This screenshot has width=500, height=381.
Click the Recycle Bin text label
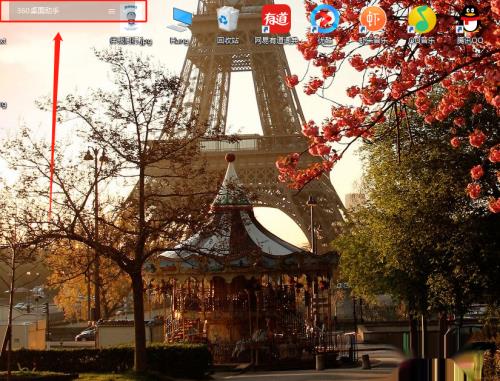[x=228, y=41]
